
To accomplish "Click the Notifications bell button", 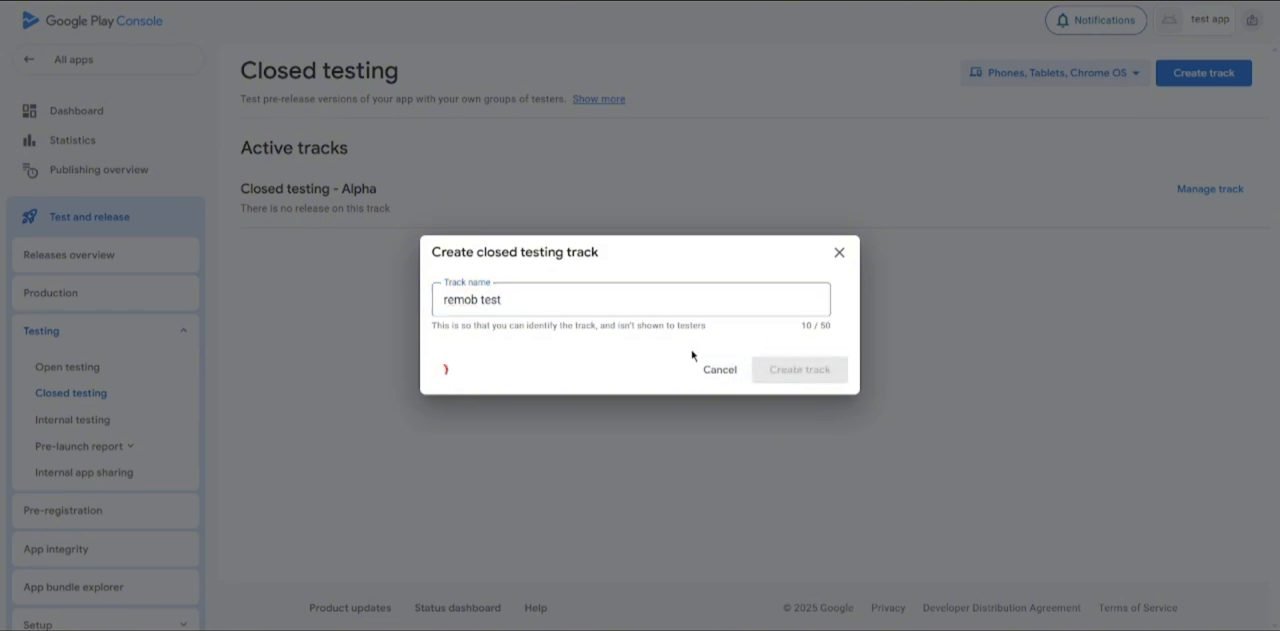I will coord(1097,20).
